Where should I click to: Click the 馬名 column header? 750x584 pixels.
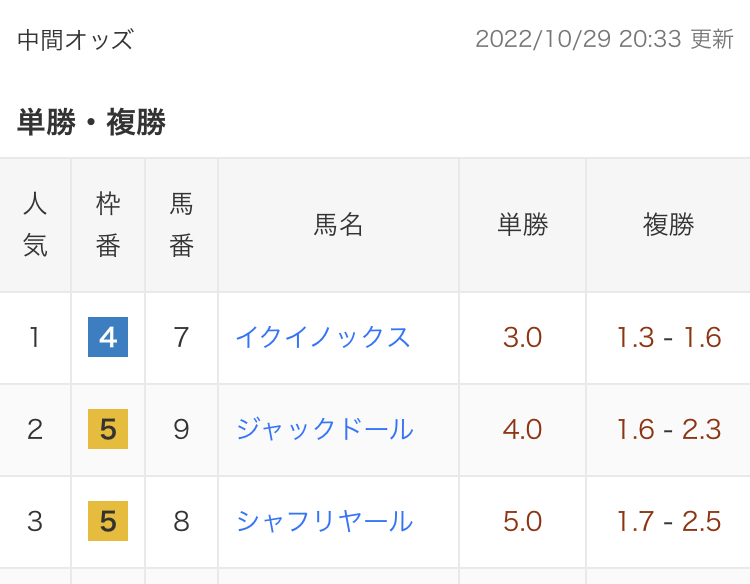coord(338,225)
